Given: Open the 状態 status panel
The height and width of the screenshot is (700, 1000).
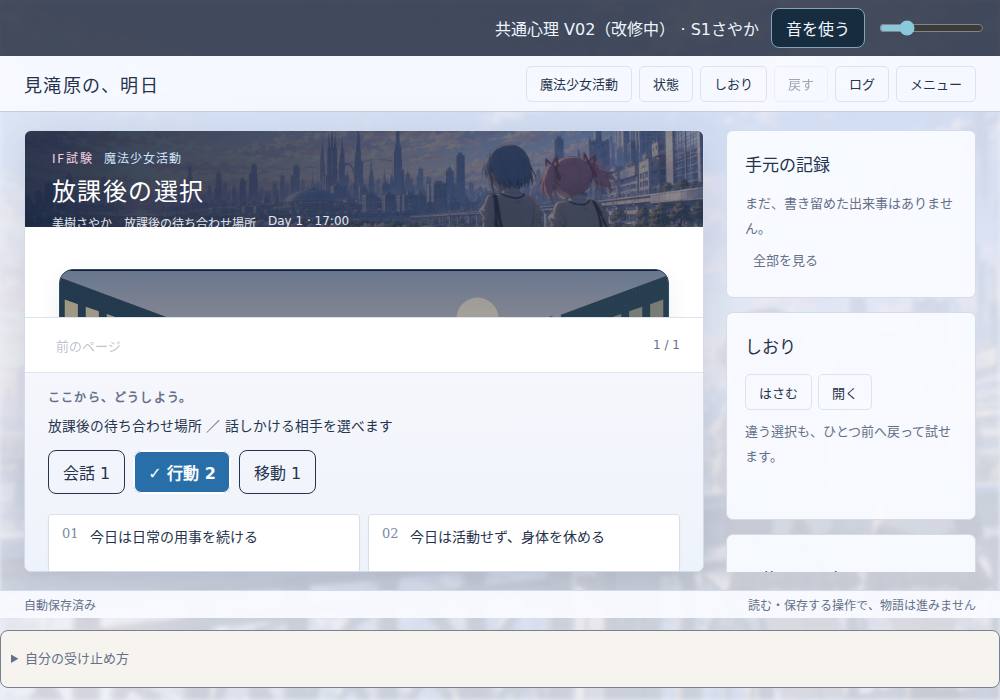Looking at the screenshot, I should [666, 84].
